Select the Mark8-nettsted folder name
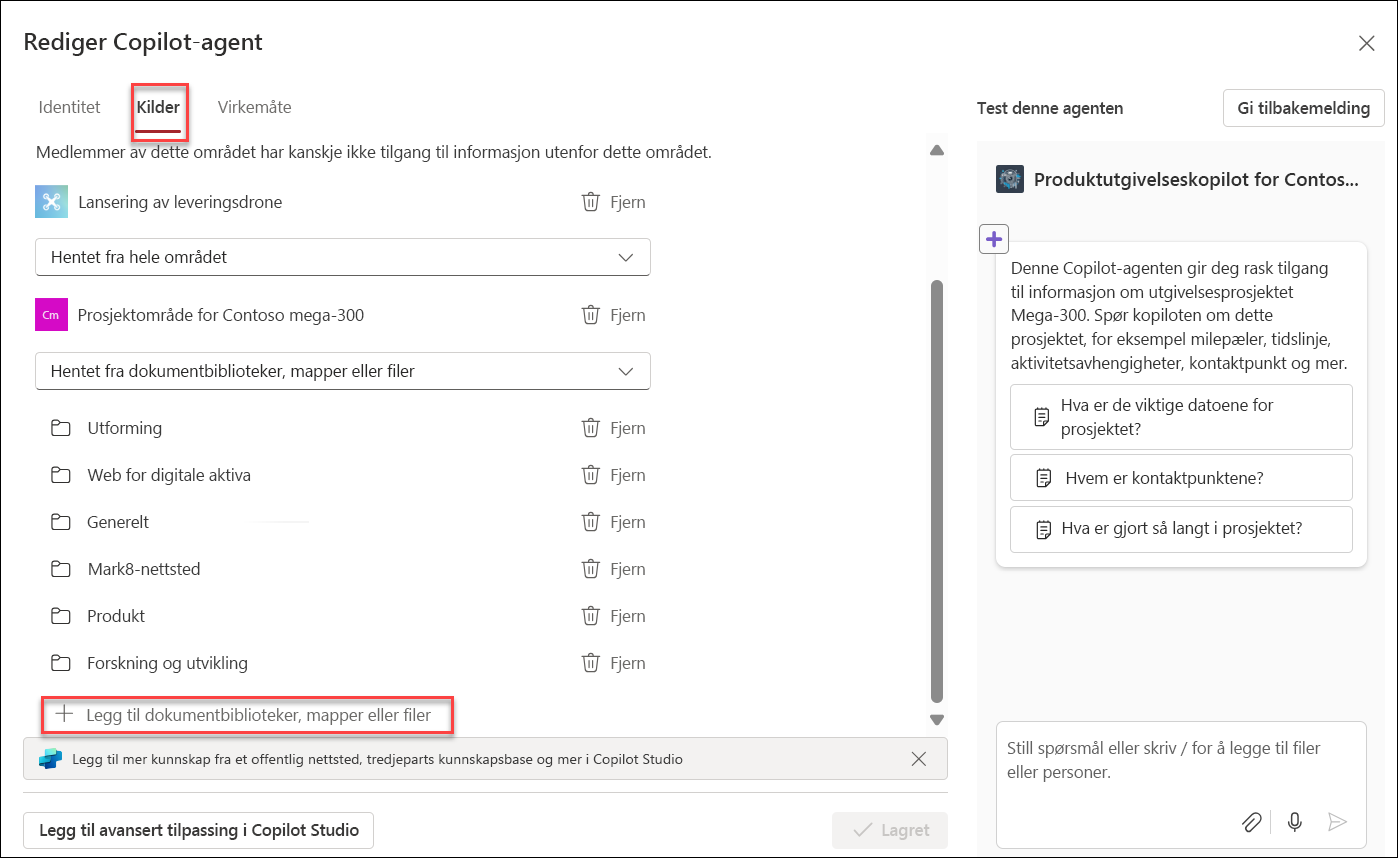 (x=144, y=569)
